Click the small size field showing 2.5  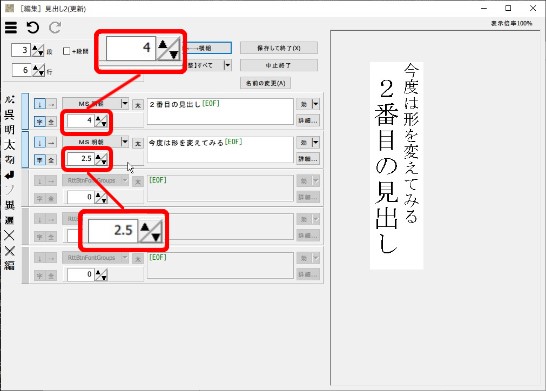click(80, 159)
